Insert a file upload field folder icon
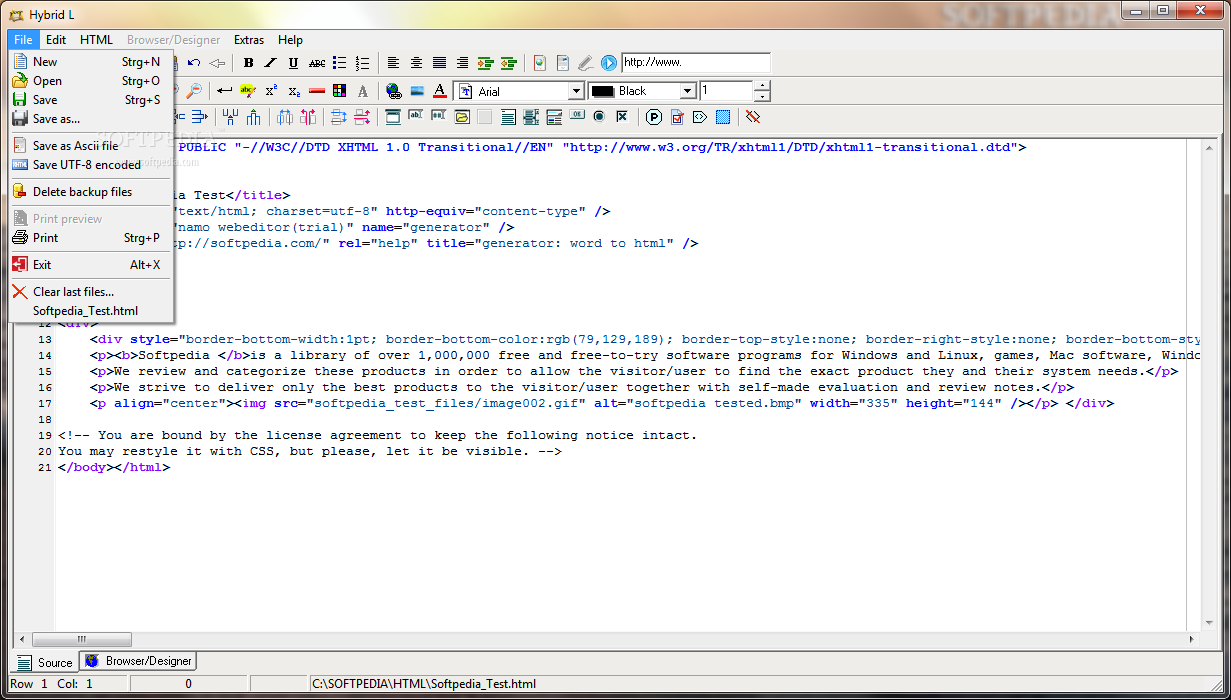This screenshot has width=1231, height=700. pos(462,117)
